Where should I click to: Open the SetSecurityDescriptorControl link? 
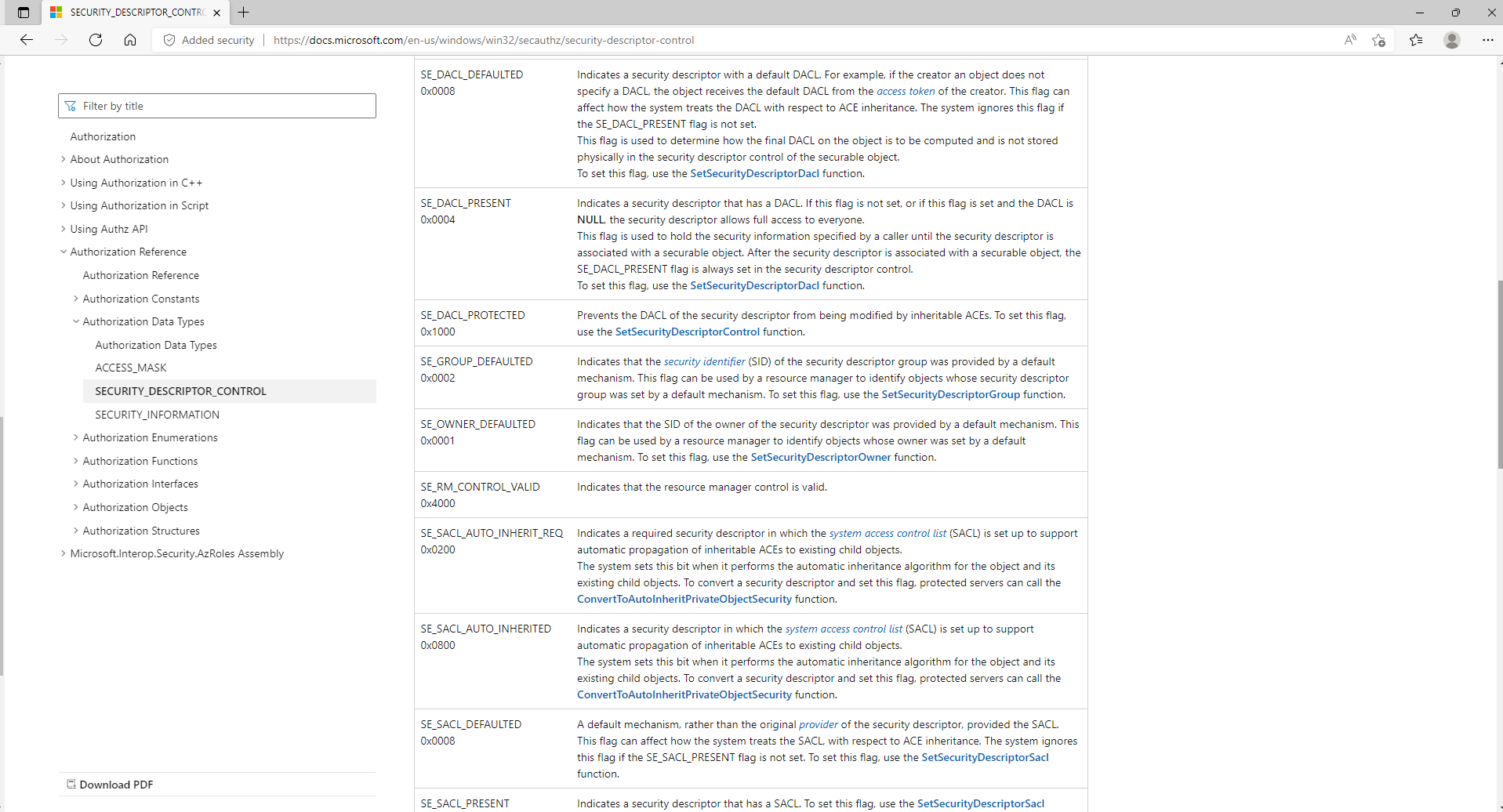coord(687,332)
